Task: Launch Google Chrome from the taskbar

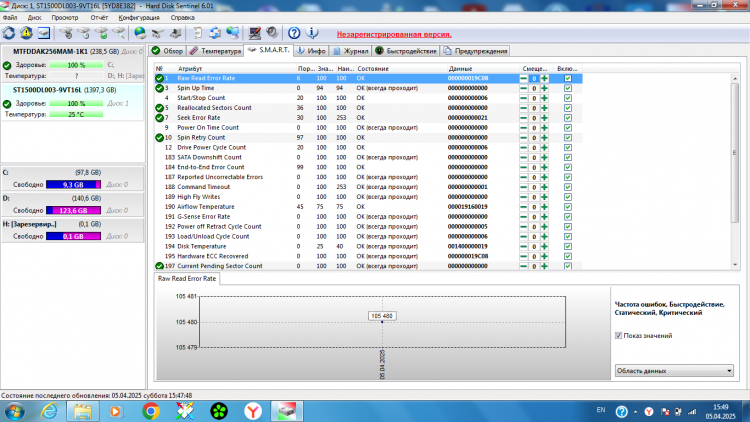Action: click(151, 411)
